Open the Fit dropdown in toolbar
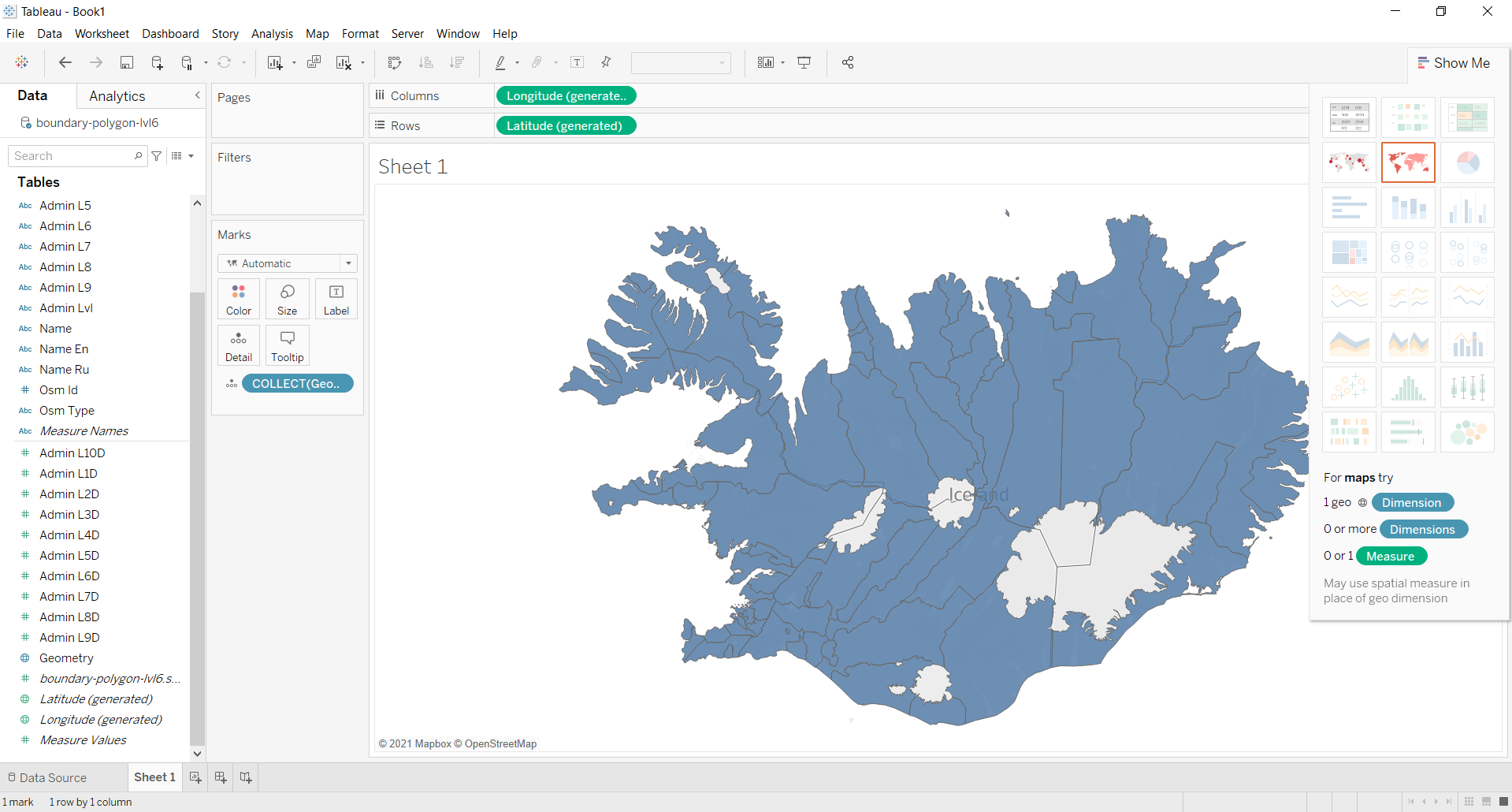The image size is (1512, 812). coord(681,63)
